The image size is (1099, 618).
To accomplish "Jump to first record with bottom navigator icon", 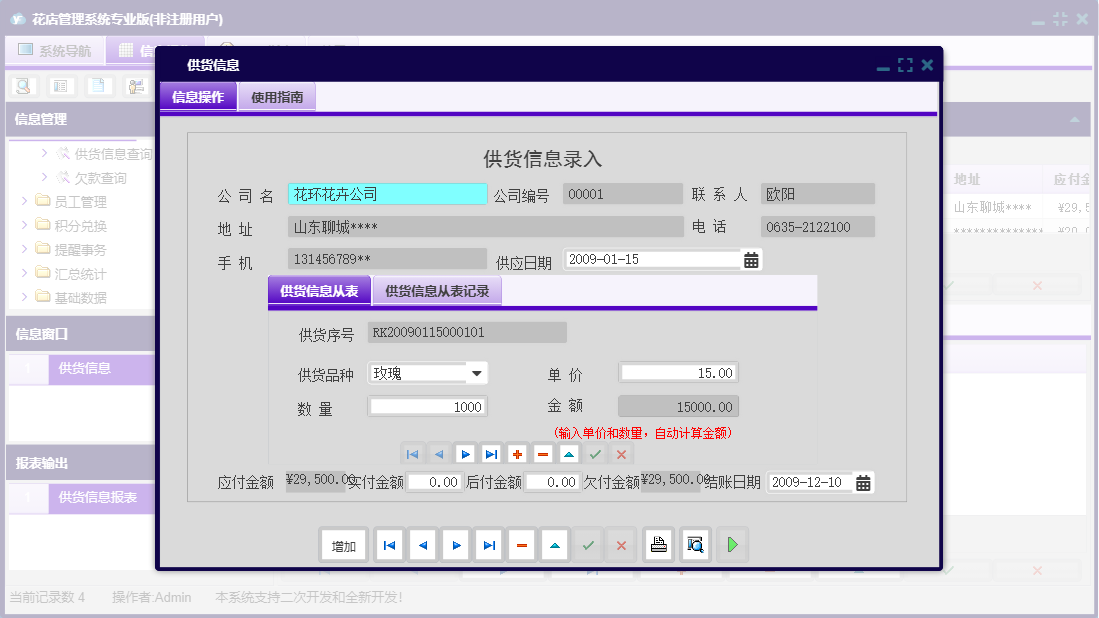I will point(388,544).
